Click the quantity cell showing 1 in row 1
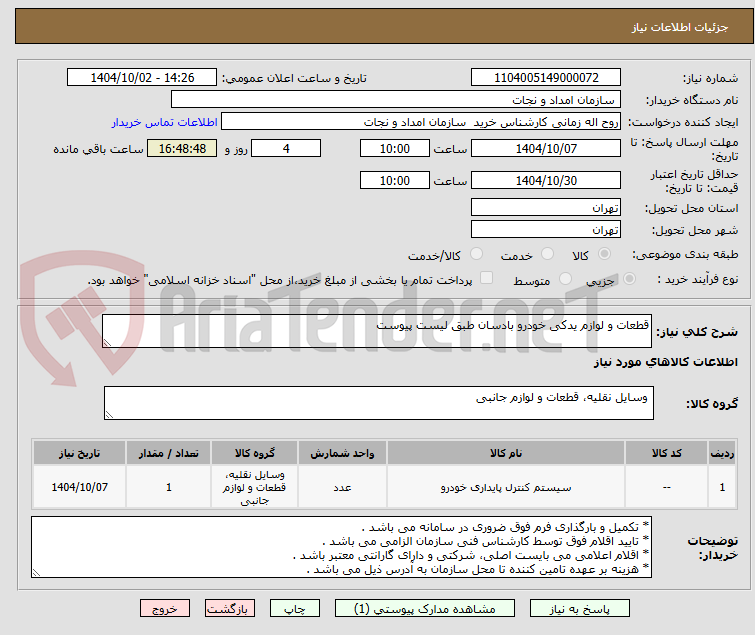This screenshot has height=635, width=755. (169, 488)
